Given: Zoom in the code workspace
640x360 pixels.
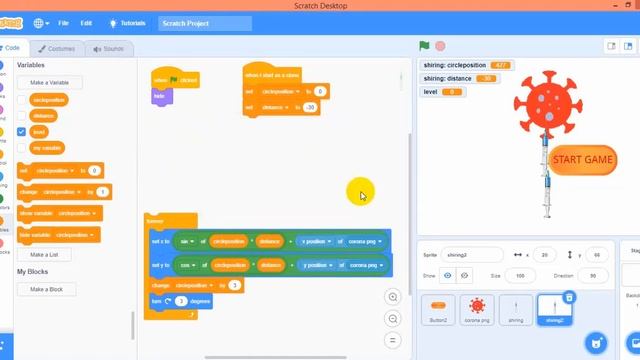Looking at the screenshot, I should tap(393, 297).
